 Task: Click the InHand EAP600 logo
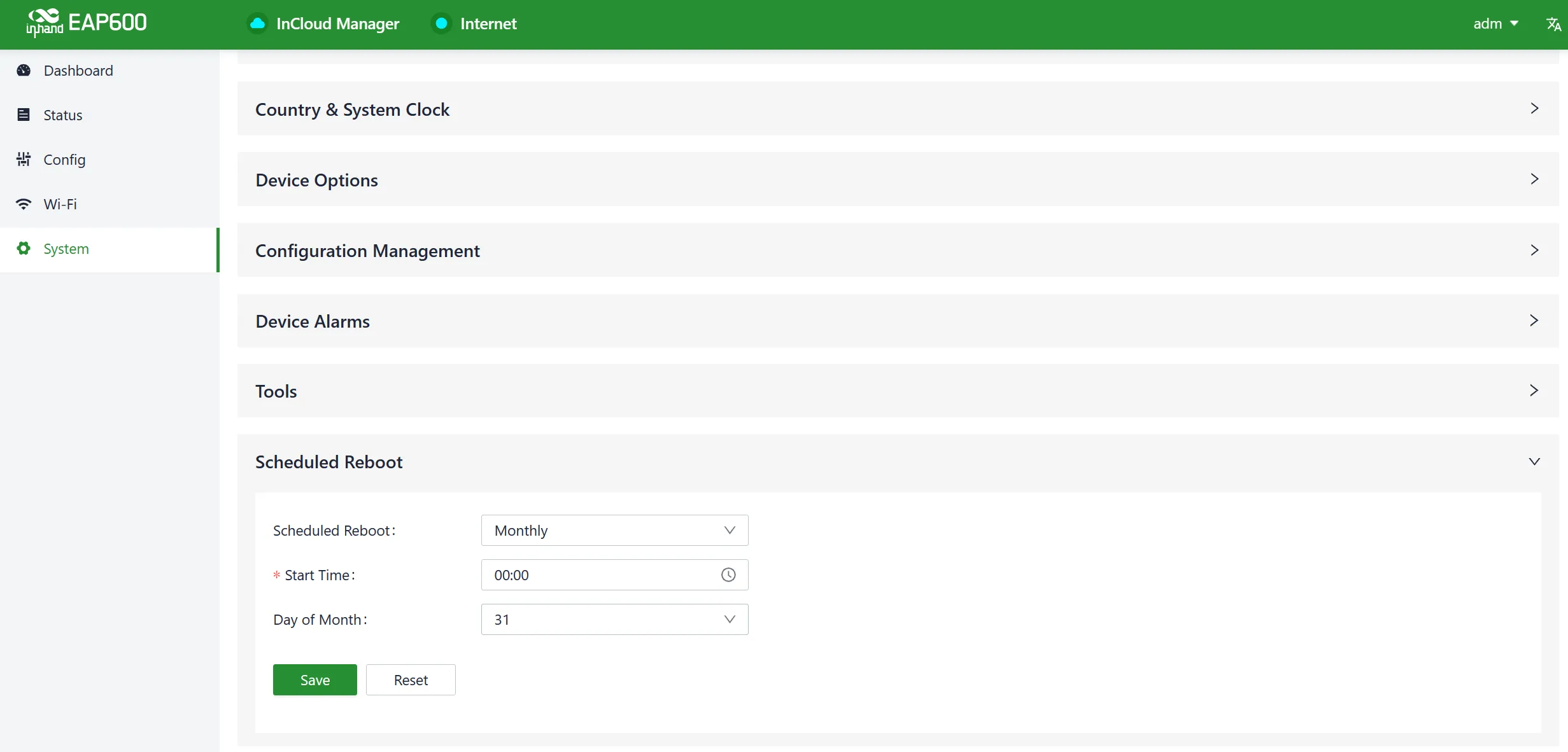pos(87,23)
